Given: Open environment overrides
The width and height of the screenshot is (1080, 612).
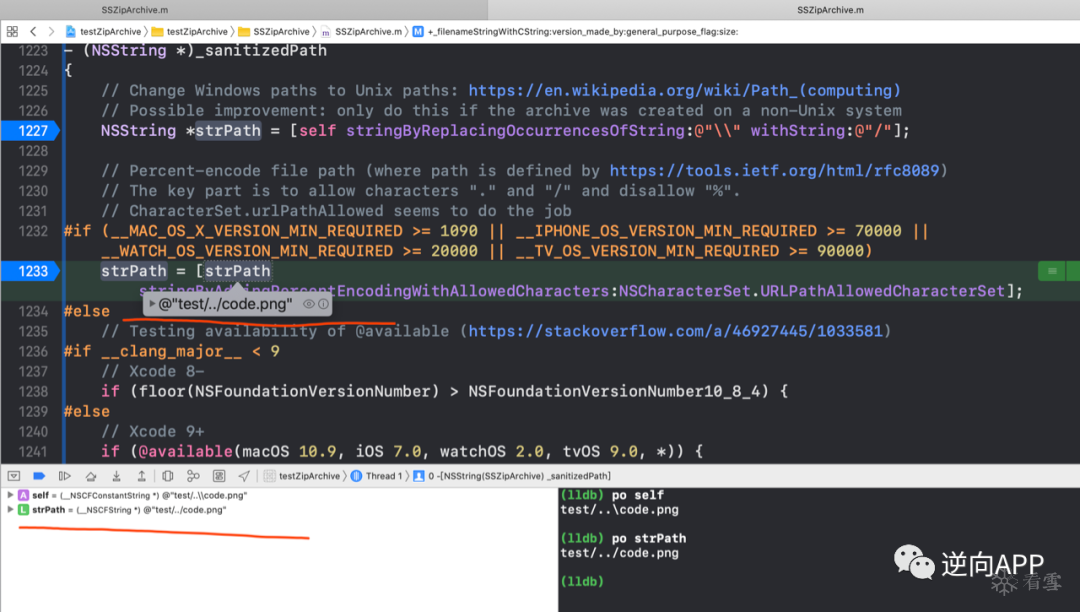Looking at the screenshot, I should point(219,476).
